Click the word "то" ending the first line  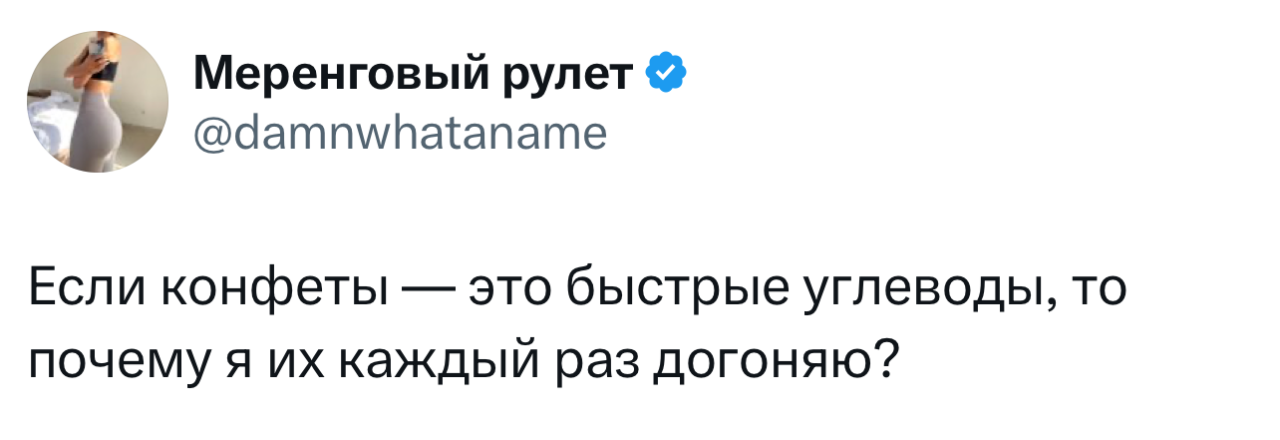pos(1098,290)
